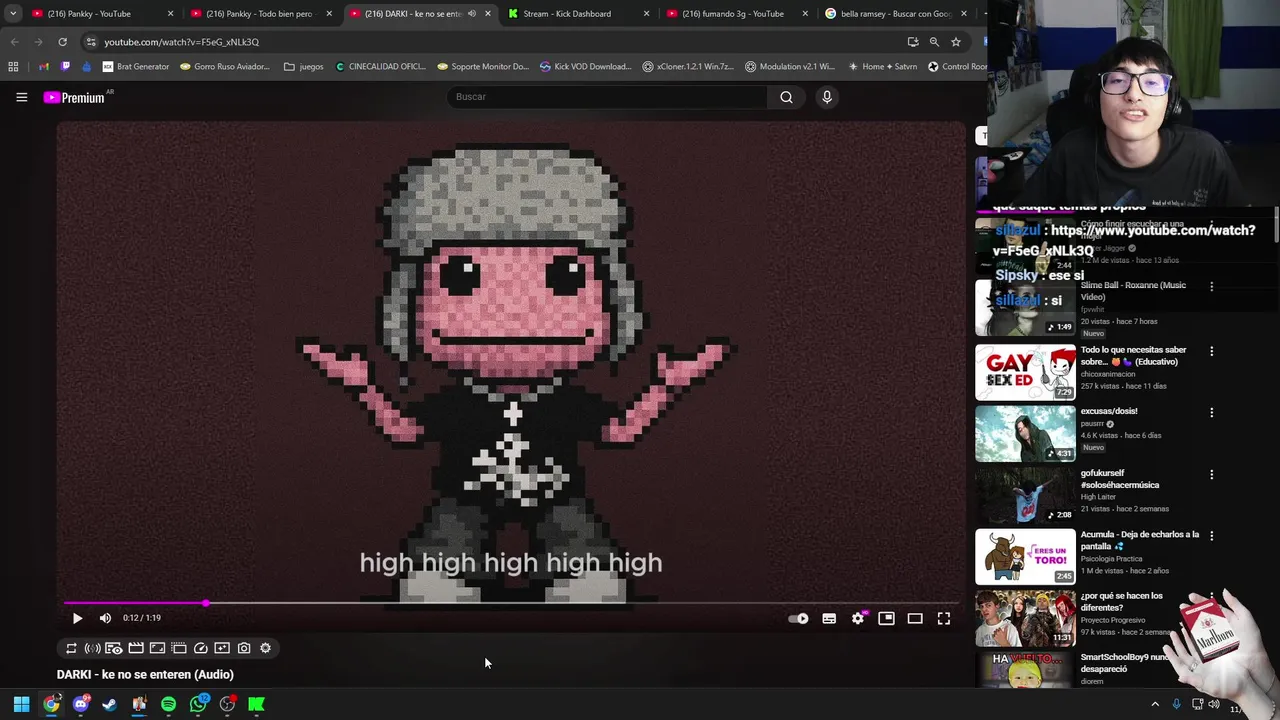Toggle the autoplay switch in player
Screen dimensions: 1280x720
point(798,619)
